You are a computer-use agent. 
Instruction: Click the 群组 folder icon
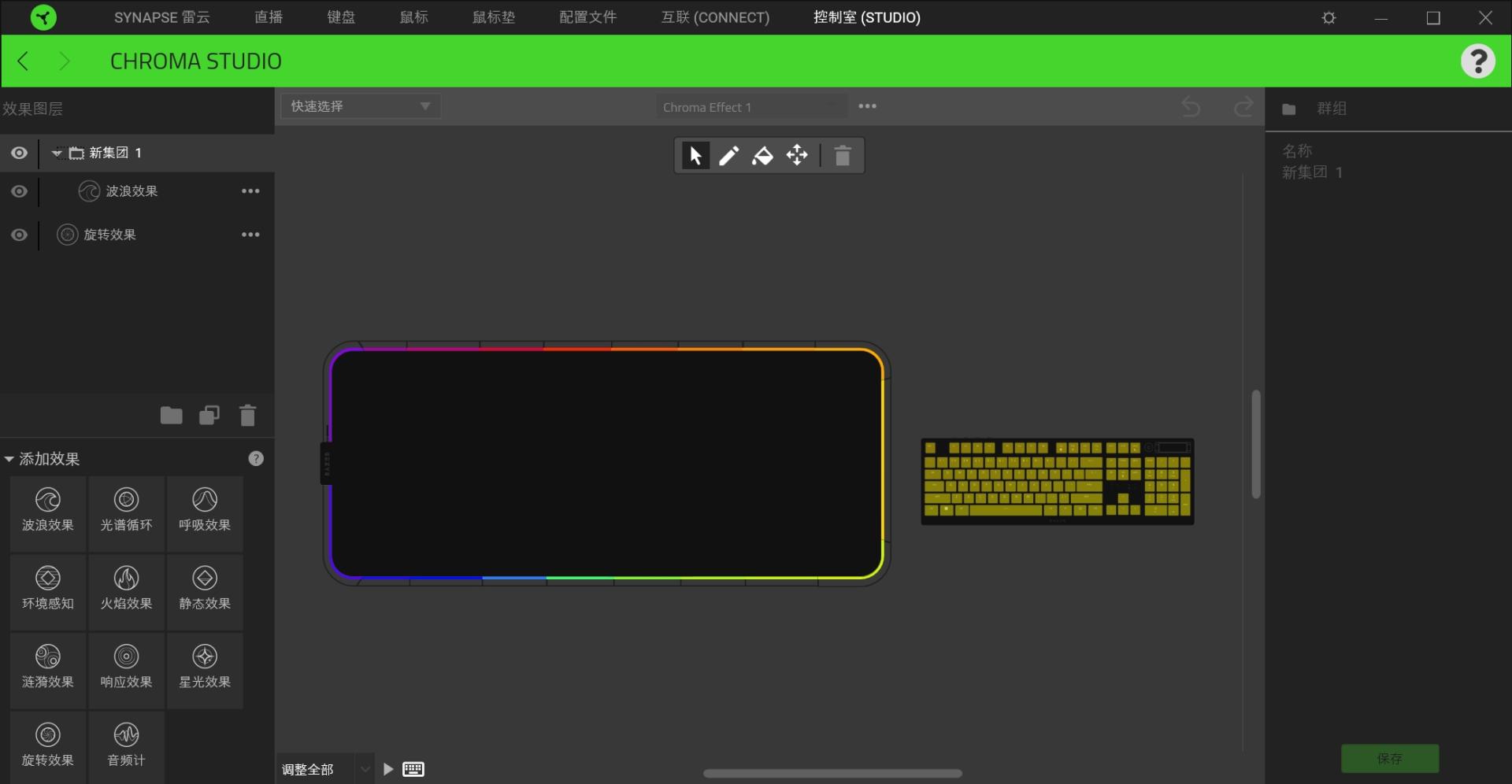[1288, 109]
